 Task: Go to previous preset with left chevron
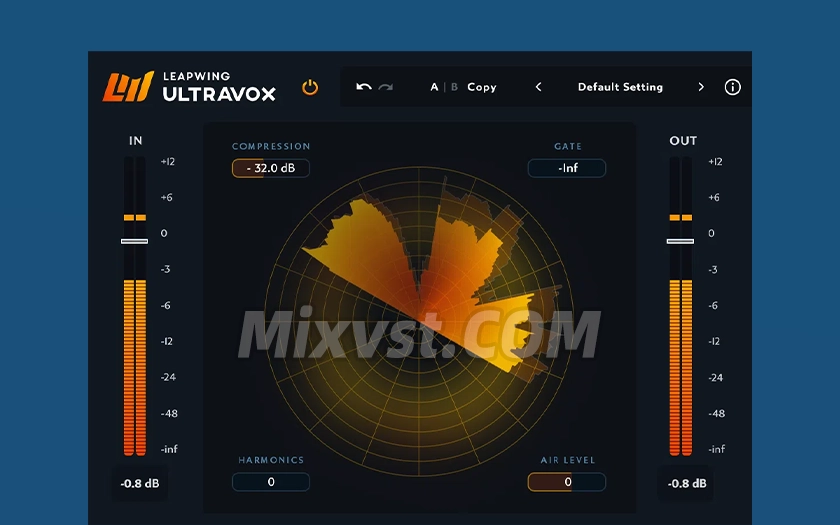(538, 87)
